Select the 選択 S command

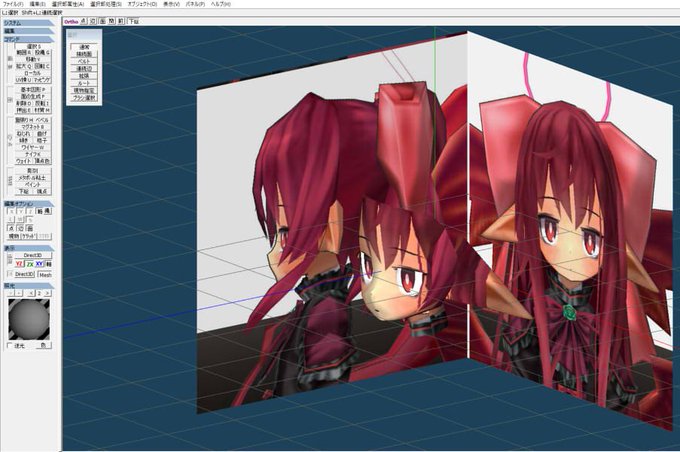(x=33, y=46)
